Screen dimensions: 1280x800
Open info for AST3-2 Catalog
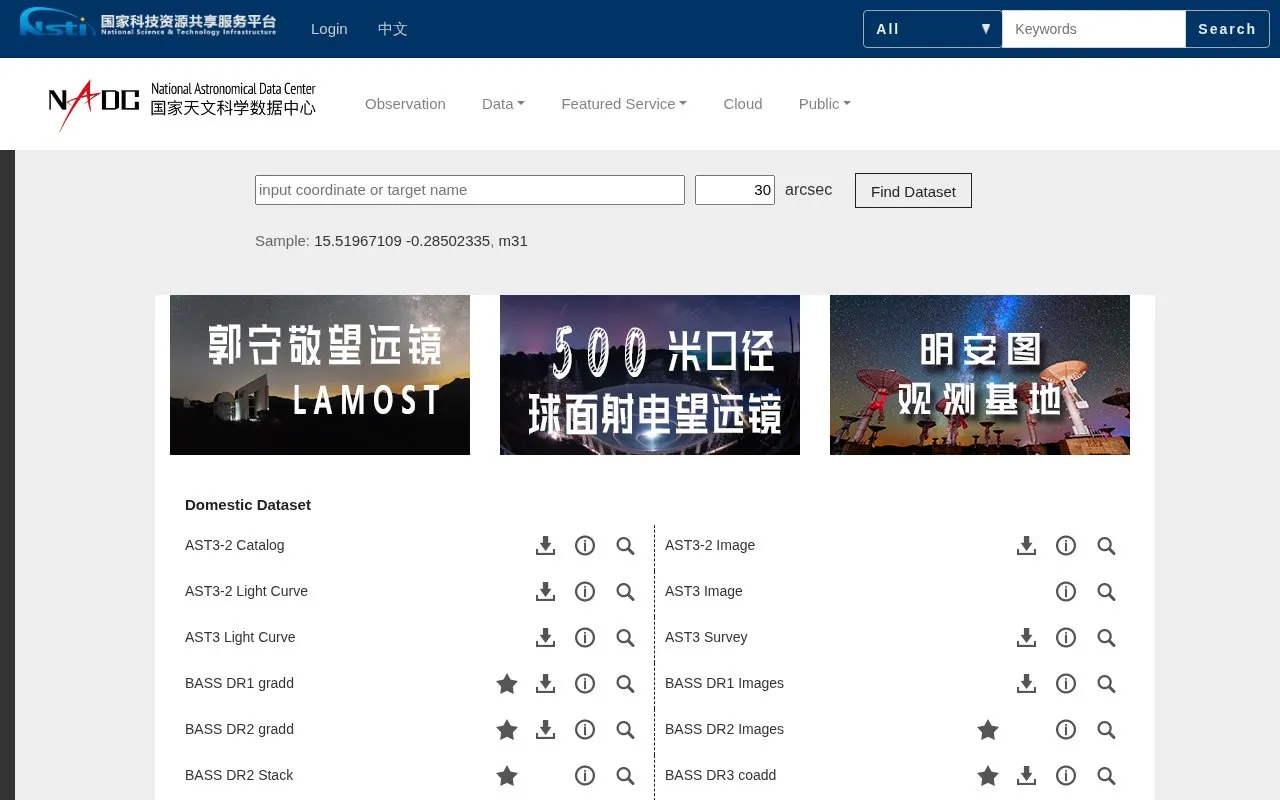click(585, 545)
